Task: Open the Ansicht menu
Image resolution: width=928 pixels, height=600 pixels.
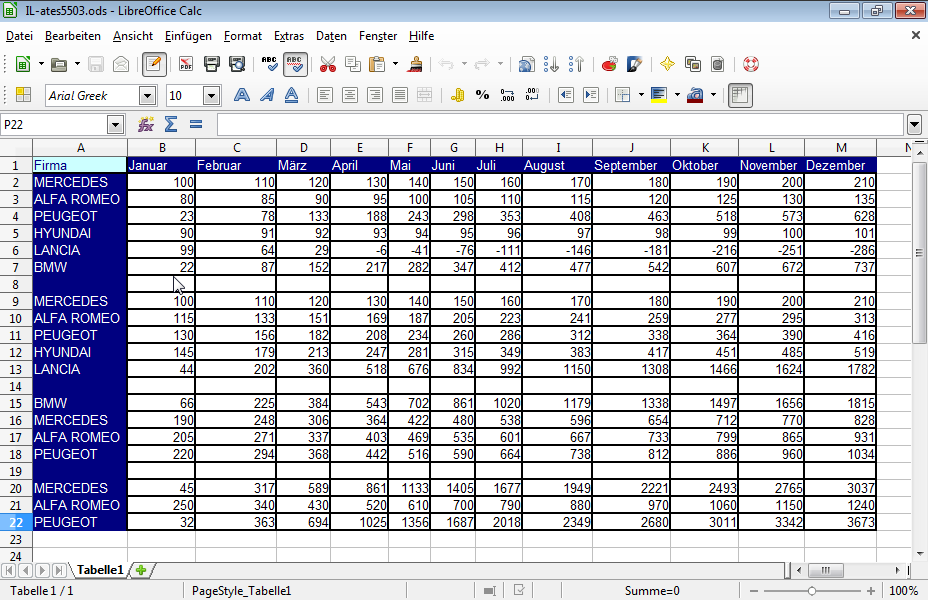Action: [133, 36]
